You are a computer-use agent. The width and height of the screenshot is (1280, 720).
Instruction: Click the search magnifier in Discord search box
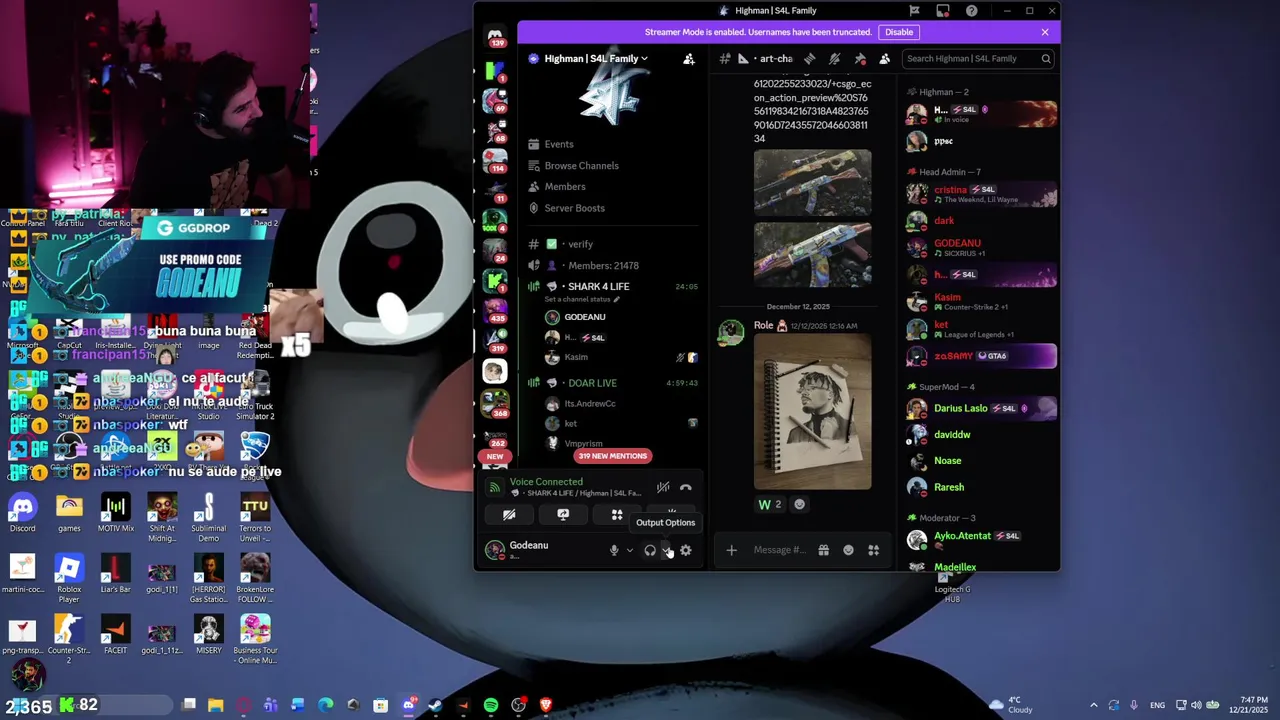click(1046, 59)
